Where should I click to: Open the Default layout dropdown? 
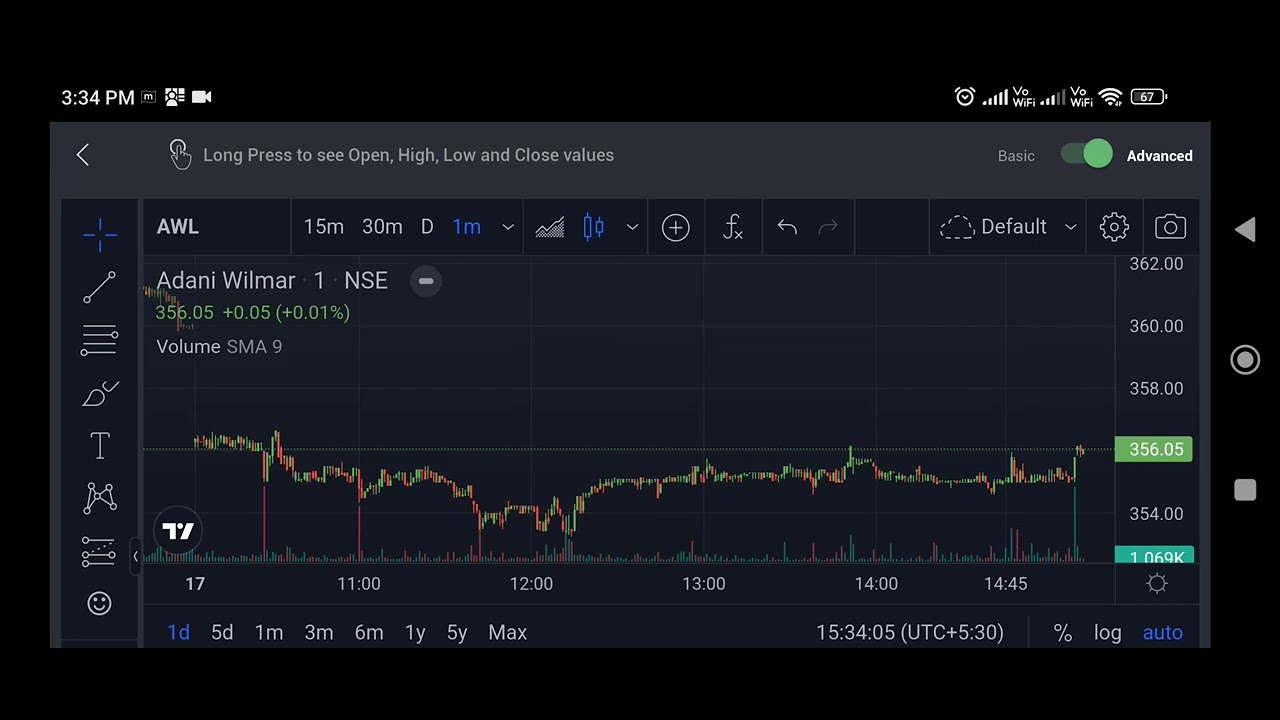(x=1008, y=227)
